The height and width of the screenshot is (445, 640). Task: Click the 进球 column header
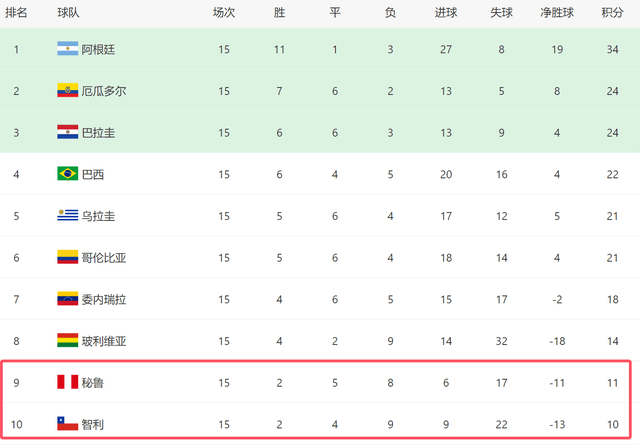(x=447, y=13)
